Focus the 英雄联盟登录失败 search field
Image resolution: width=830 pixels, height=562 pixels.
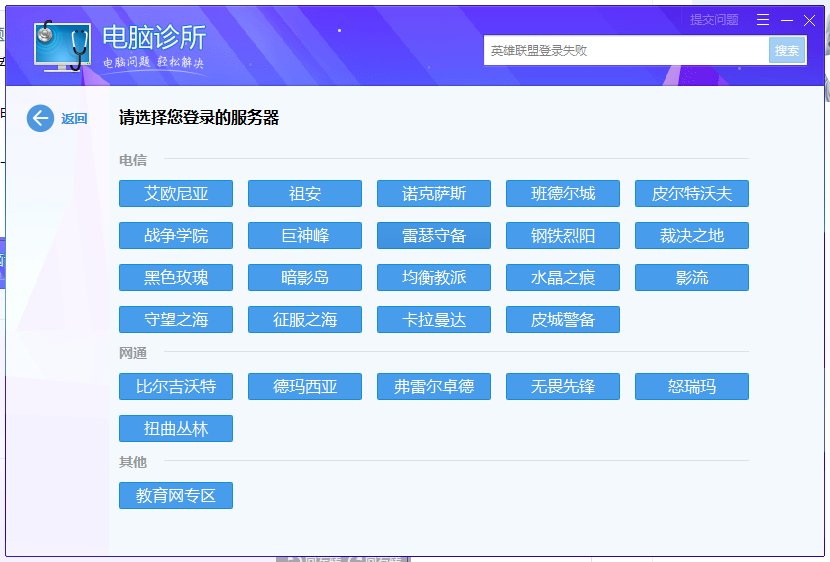[x=626, y=51]
